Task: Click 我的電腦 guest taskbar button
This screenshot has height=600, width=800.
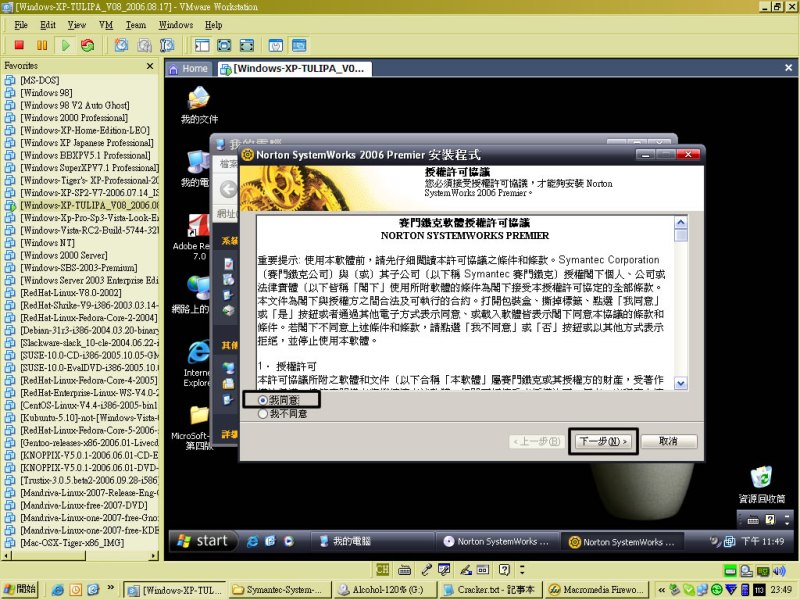Action: [x=372, y=541]
